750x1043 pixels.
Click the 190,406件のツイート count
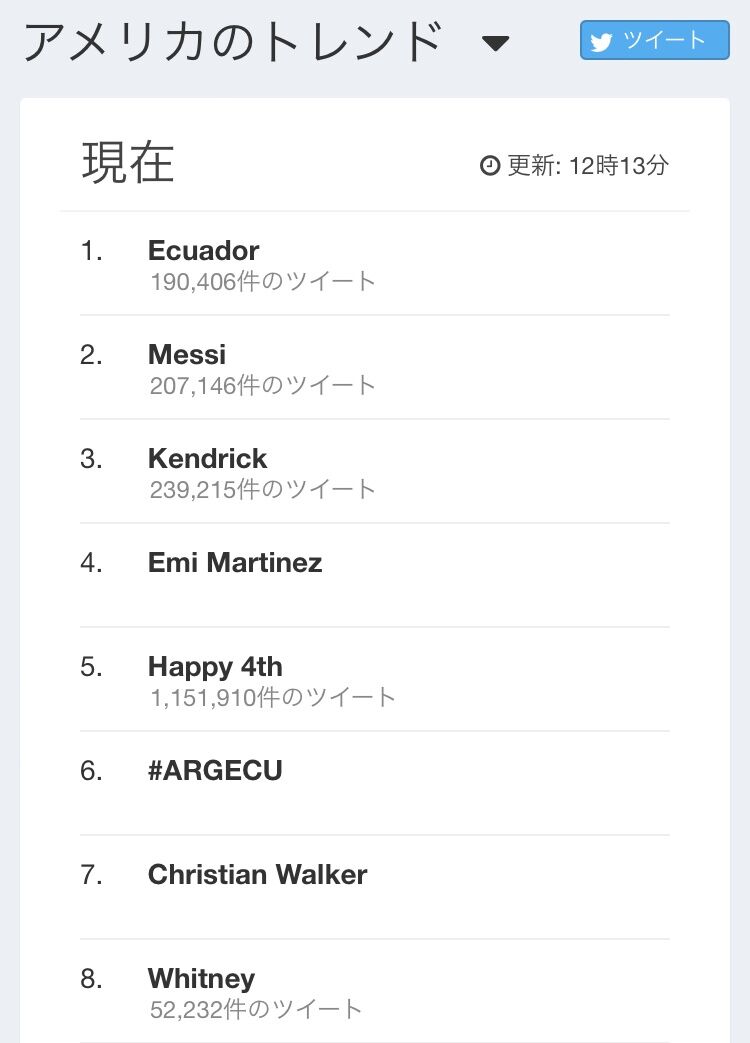(263, 281)
